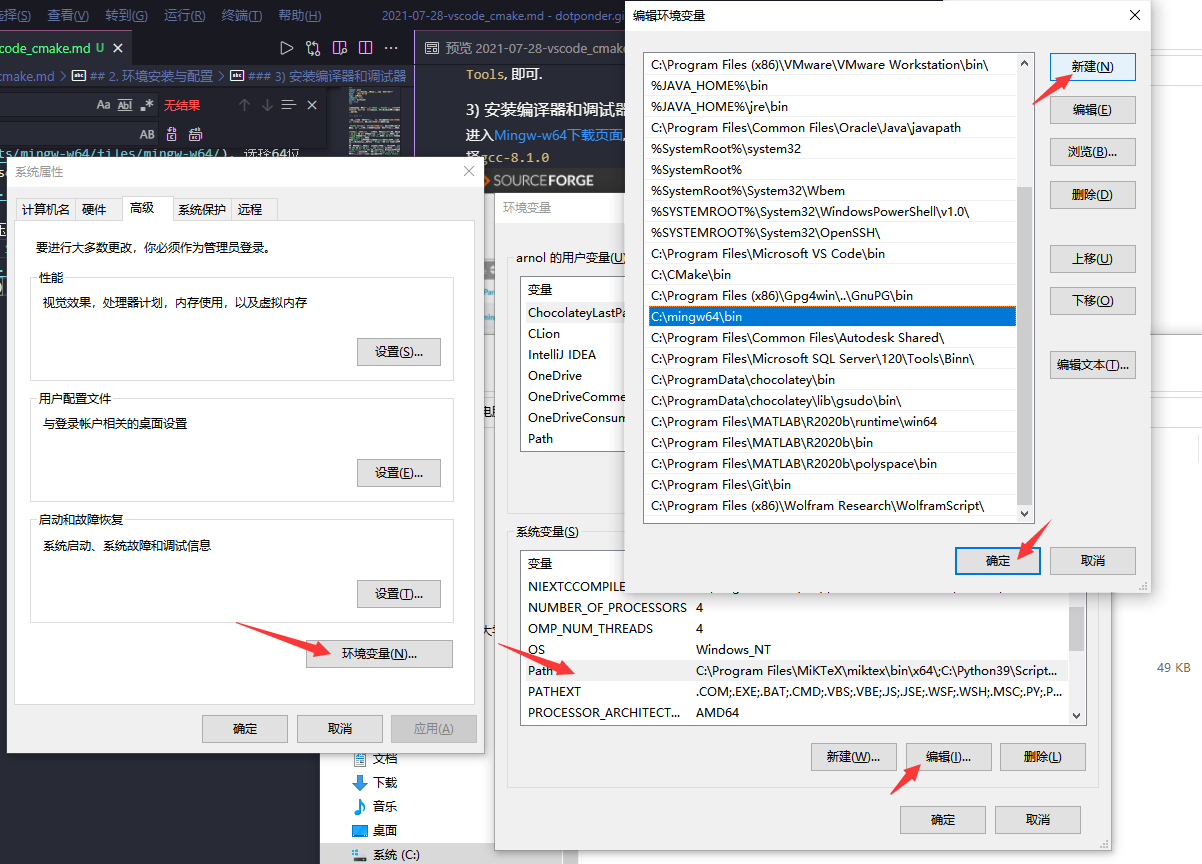
Task: Click 环境变量(N)... button
Action: click(x=379, y=654)
